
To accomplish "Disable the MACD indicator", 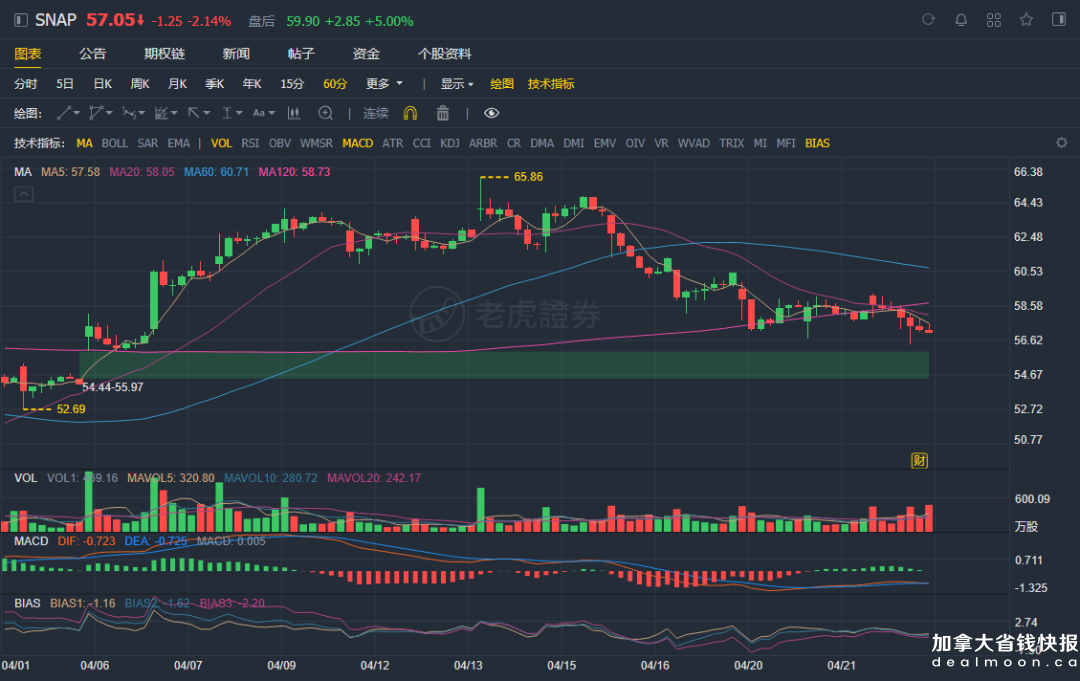I will (357, 143).
